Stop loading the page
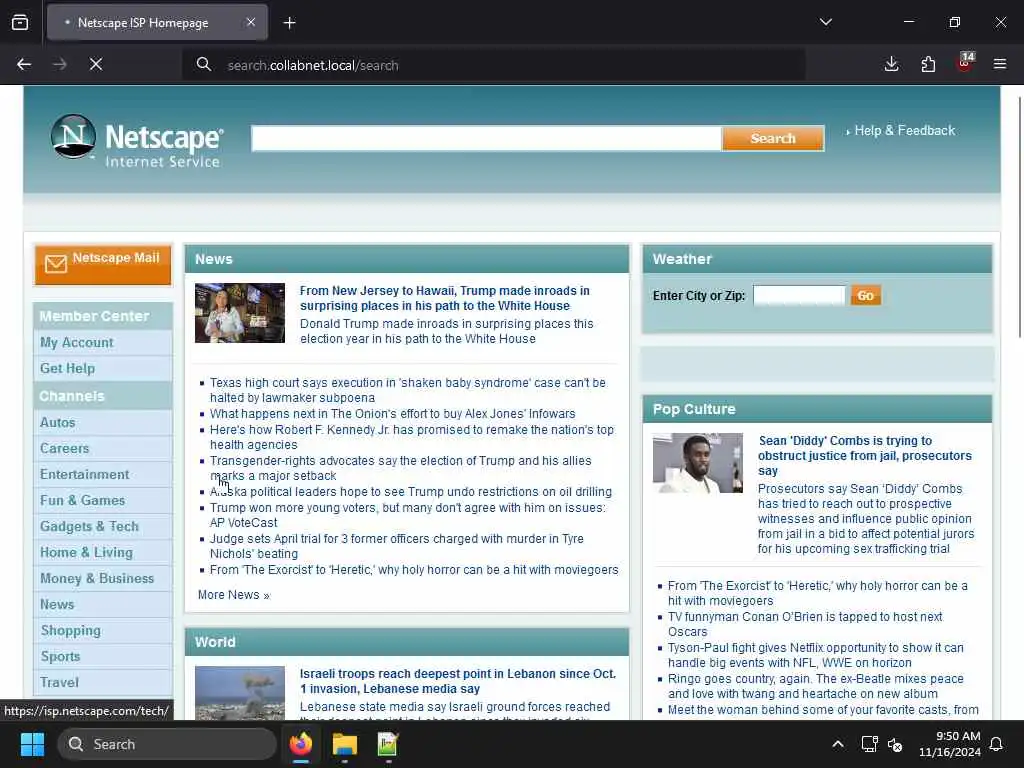 96,64
